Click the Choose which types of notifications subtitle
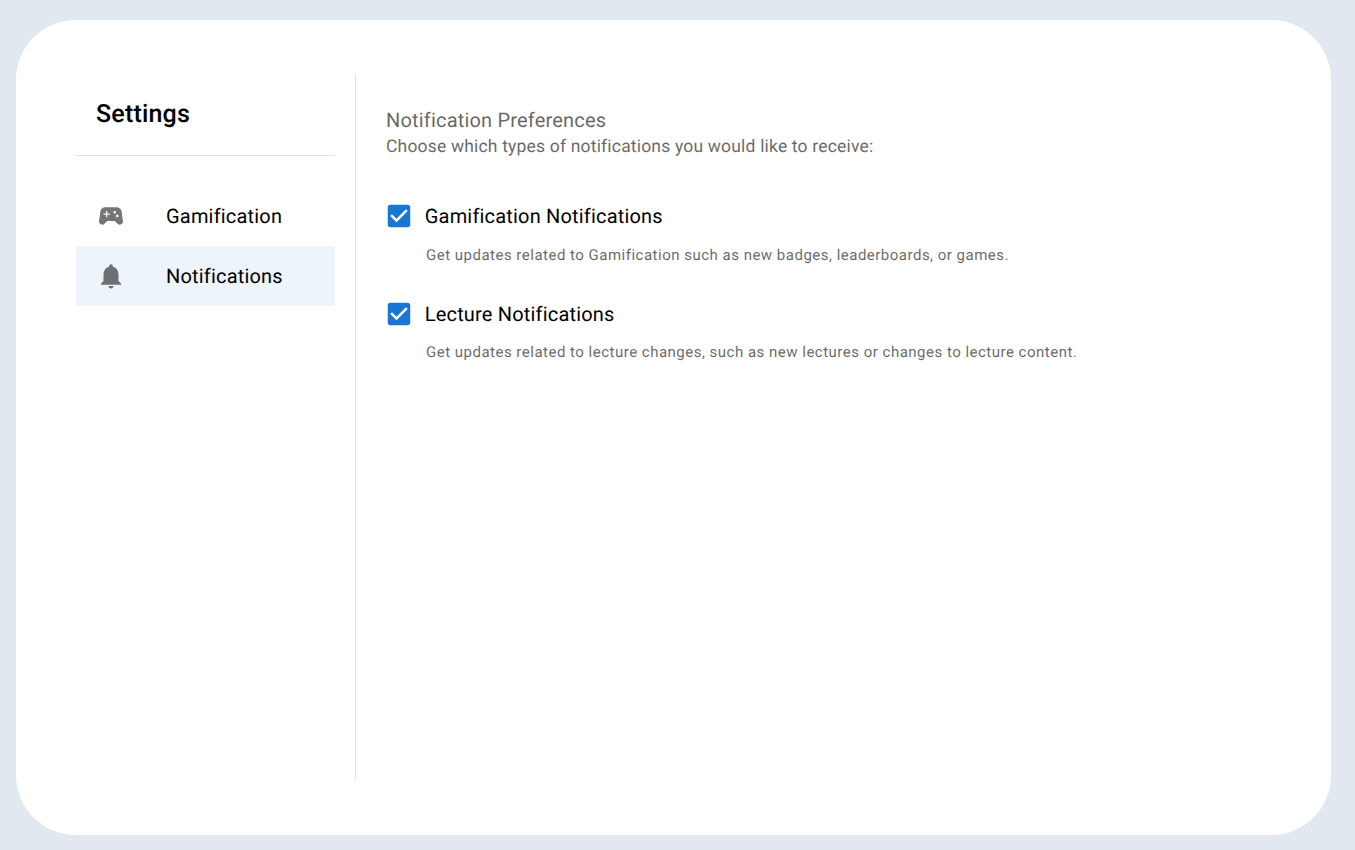The height and width of the screenshot is (850, 1355). [x=630, y=146]
